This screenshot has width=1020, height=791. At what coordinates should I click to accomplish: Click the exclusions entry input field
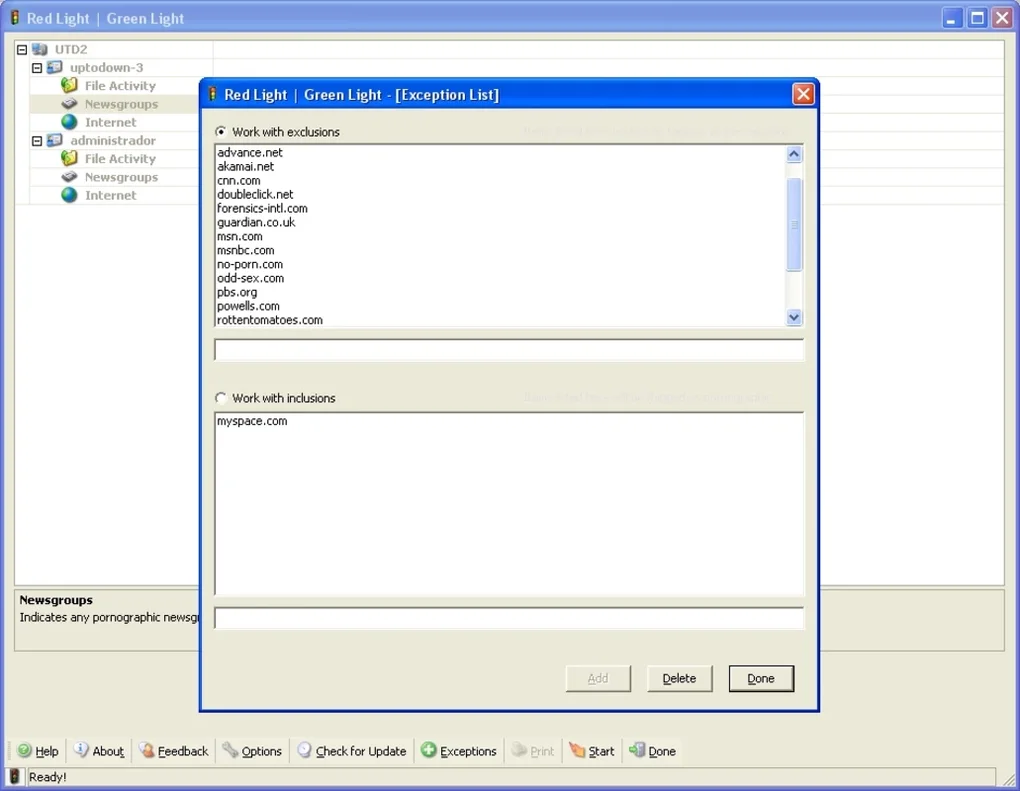pos(509,350)
